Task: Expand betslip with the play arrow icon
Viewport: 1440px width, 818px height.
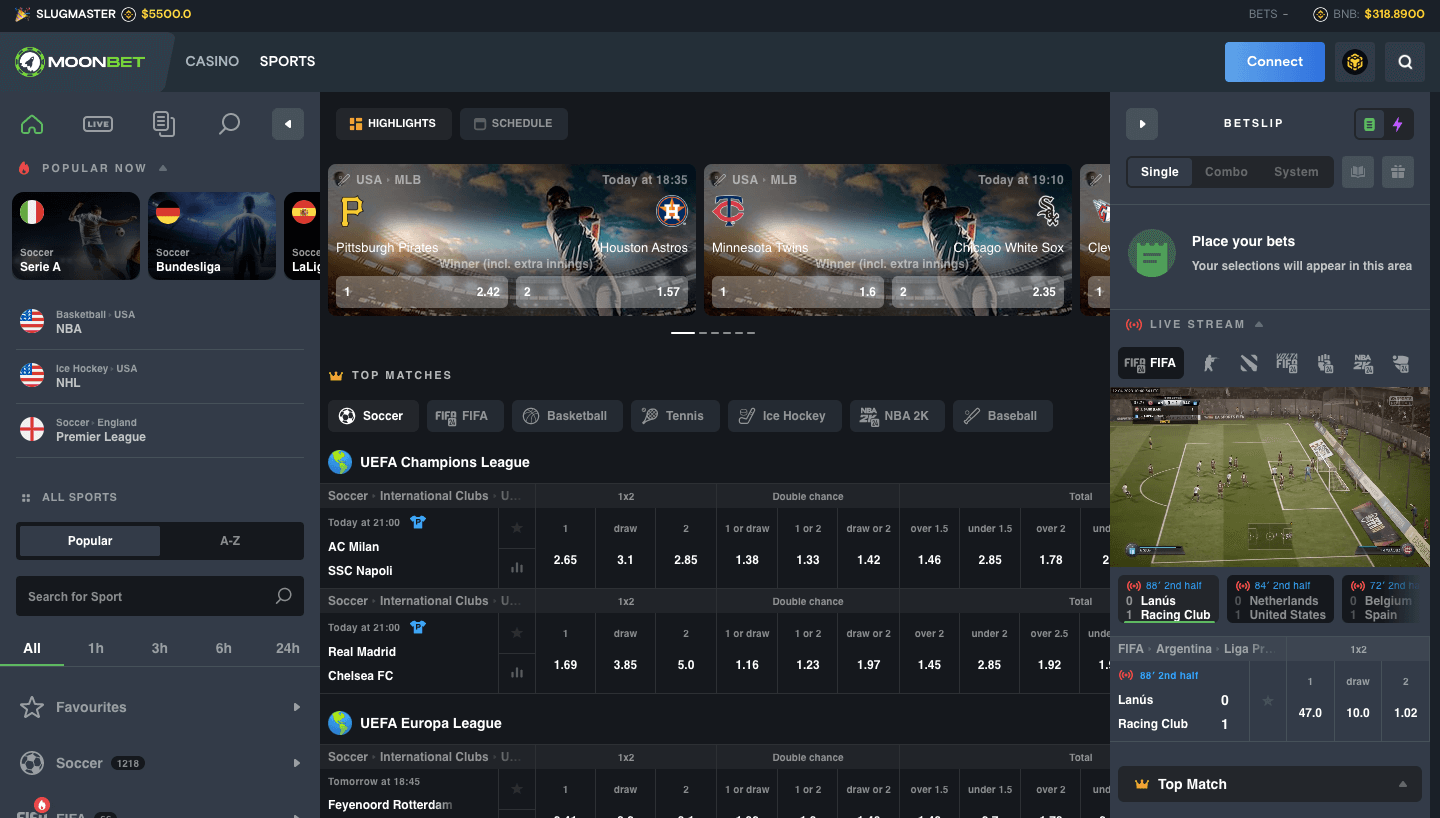Action: [x=1142, y=124]
